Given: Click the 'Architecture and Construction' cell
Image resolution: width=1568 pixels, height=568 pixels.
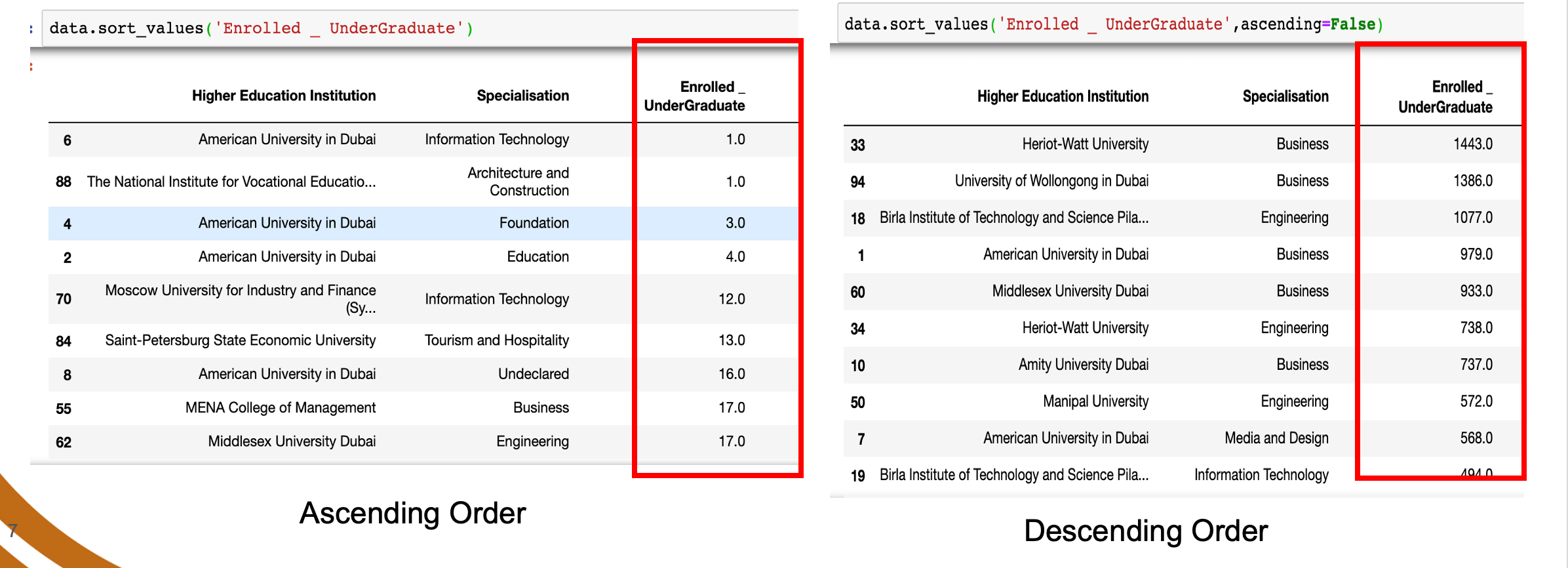Looking at the screenshot, I should click(x=518, y=182).
